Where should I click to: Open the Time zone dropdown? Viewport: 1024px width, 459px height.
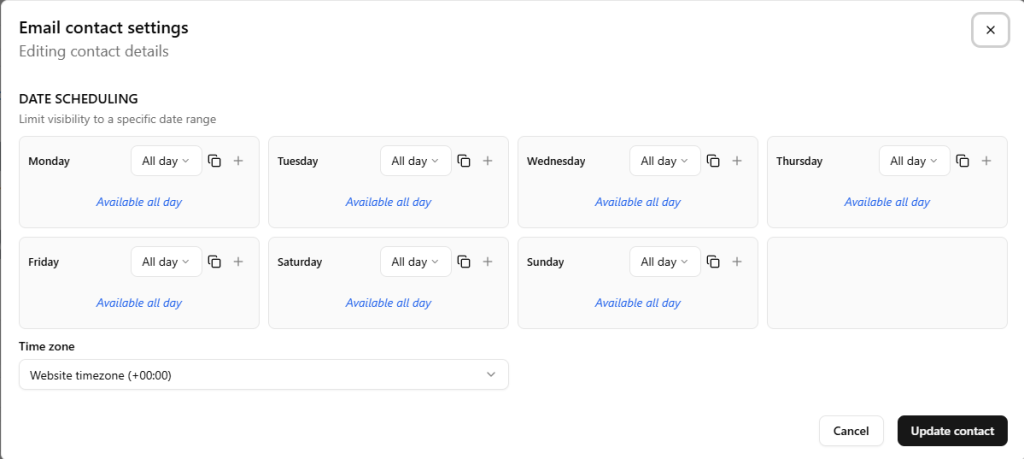pyautogui.click(x=263, y=375)
